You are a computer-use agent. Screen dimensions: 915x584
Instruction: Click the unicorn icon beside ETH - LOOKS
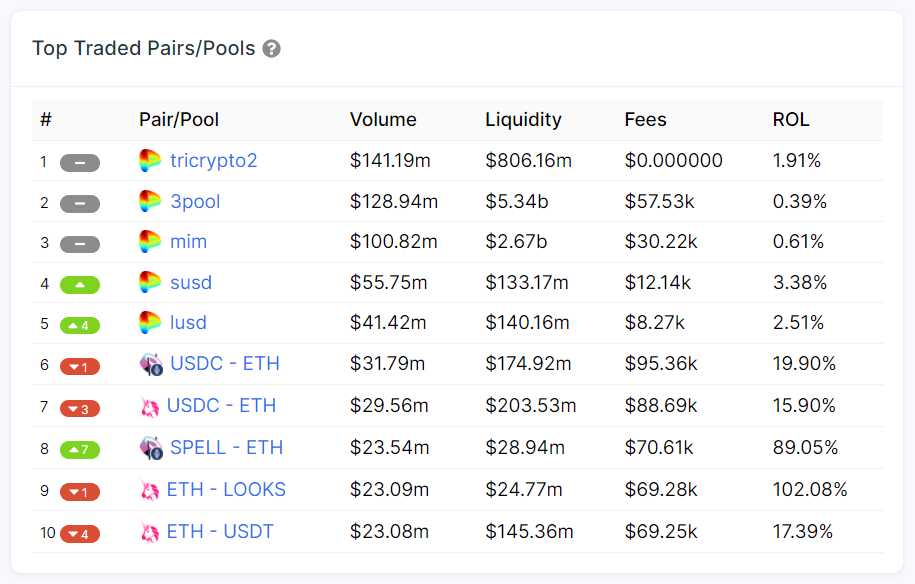[x=149, y=490]
